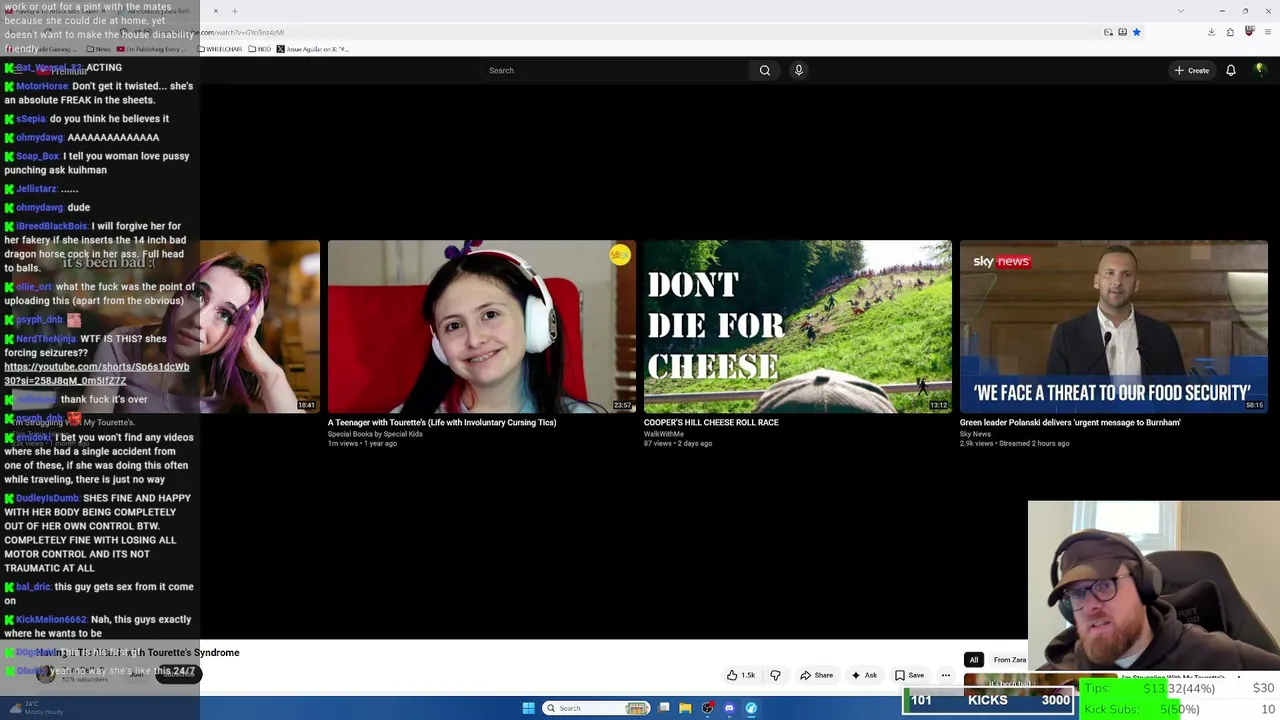Click chat username Jellstarz
The height and width of the screenshot is (720, 1280).
(x=36, y=189)
